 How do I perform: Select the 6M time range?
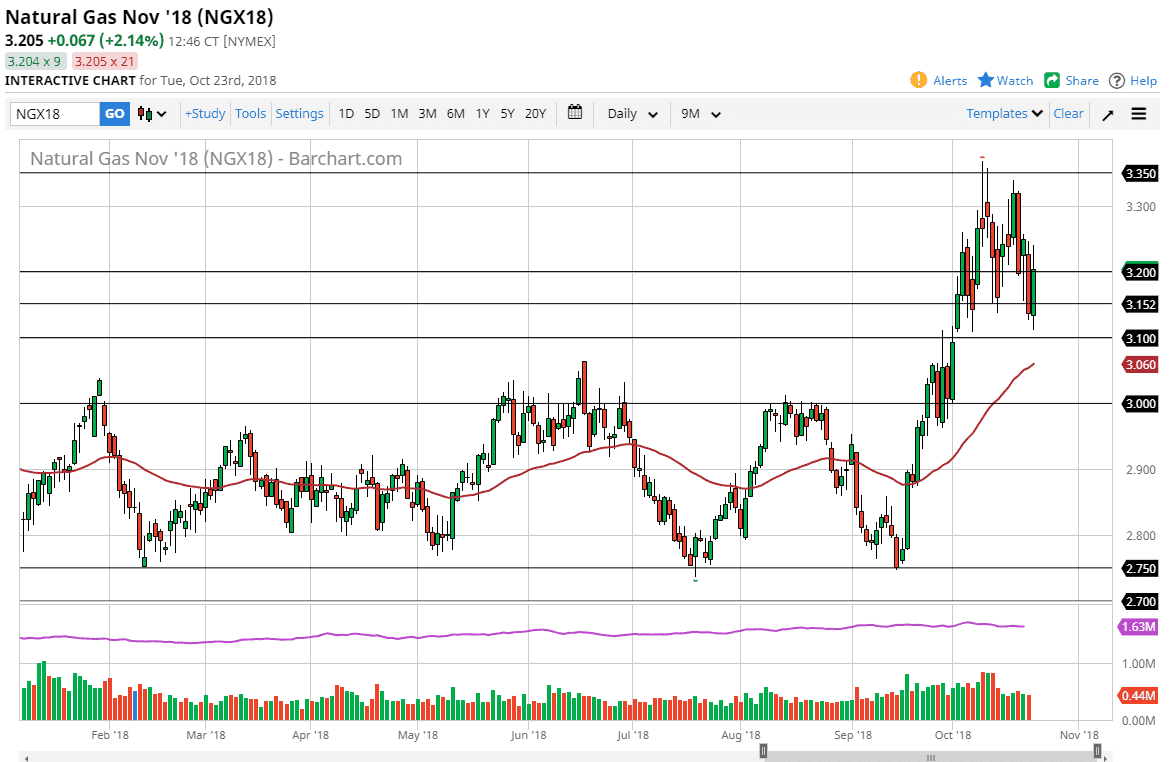coord(456,114)
